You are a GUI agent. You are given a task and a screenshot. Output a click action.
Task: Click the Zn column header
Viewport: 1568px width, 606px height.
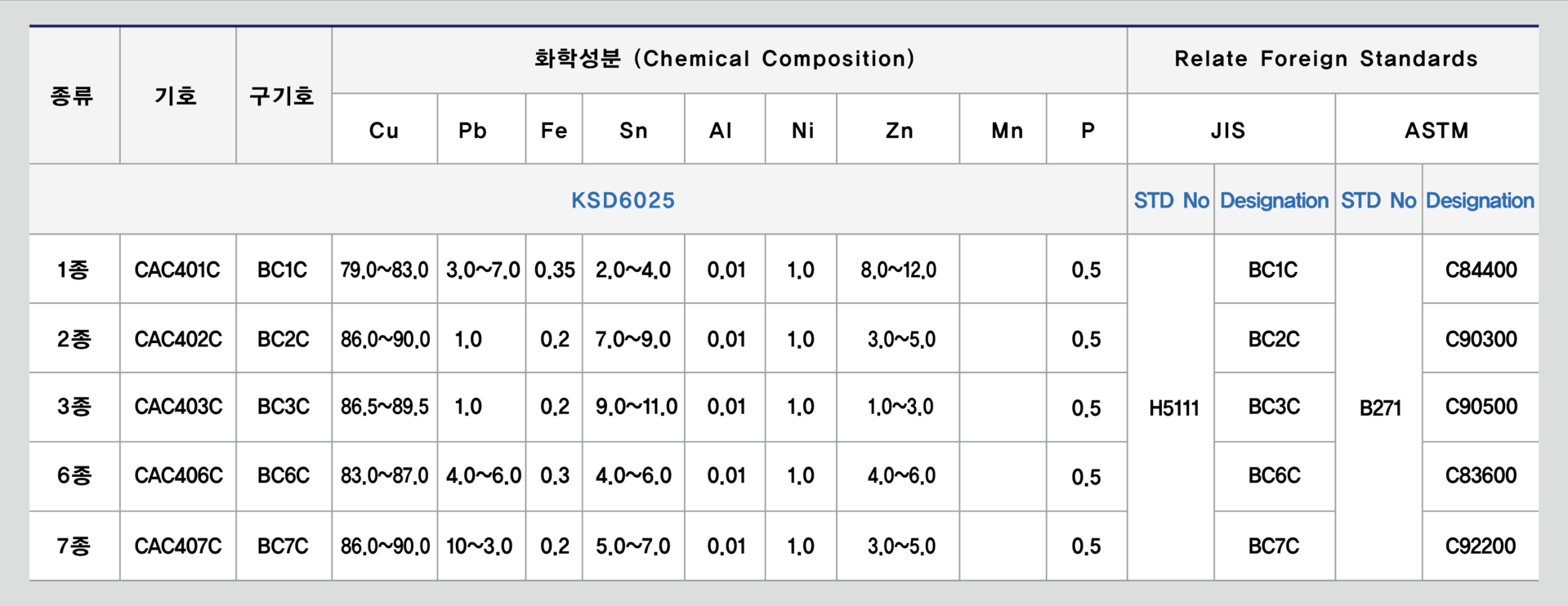(899, 131)
